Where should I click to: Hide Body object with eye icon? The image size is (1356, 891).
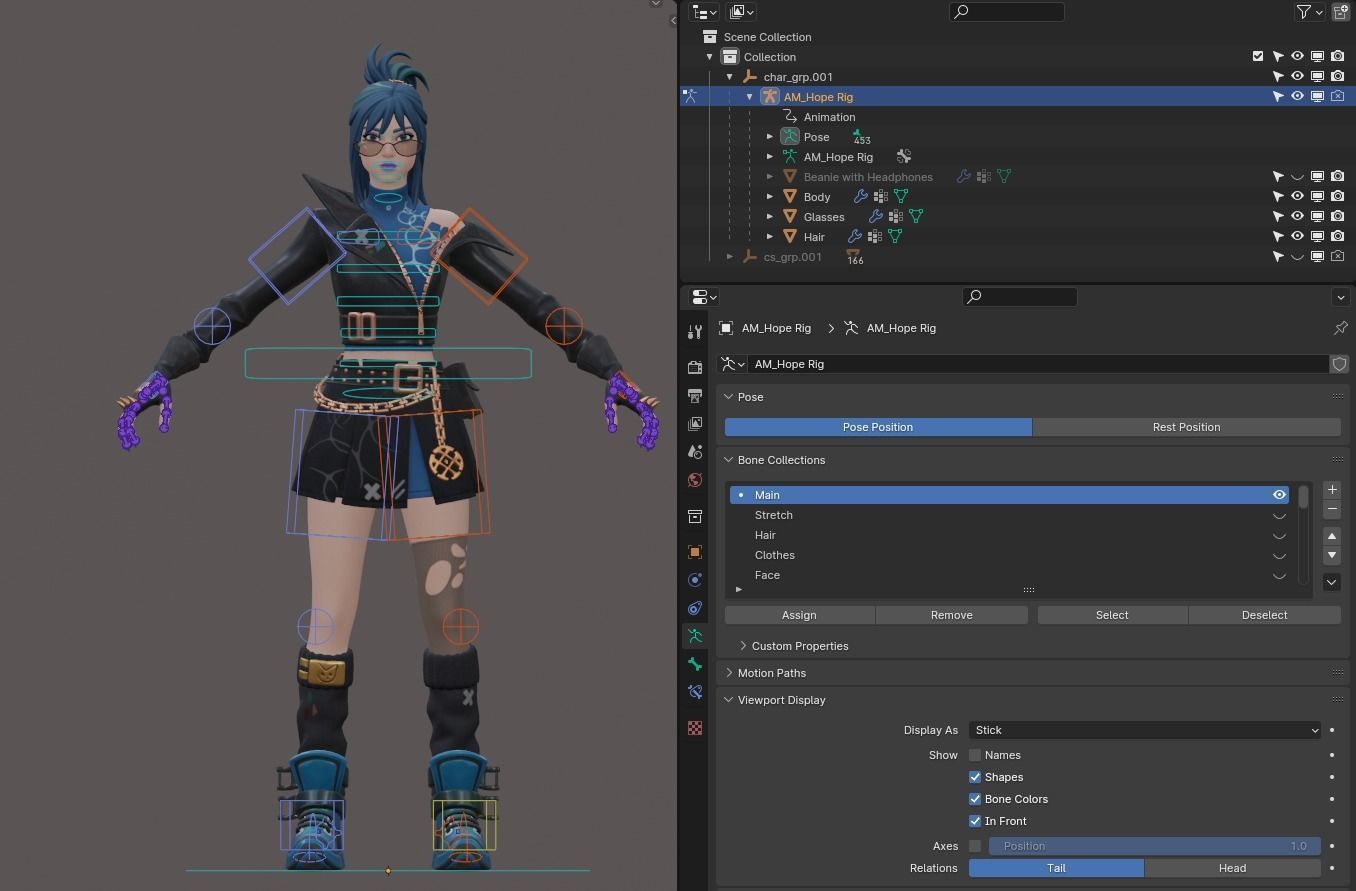pos(1297,197)
